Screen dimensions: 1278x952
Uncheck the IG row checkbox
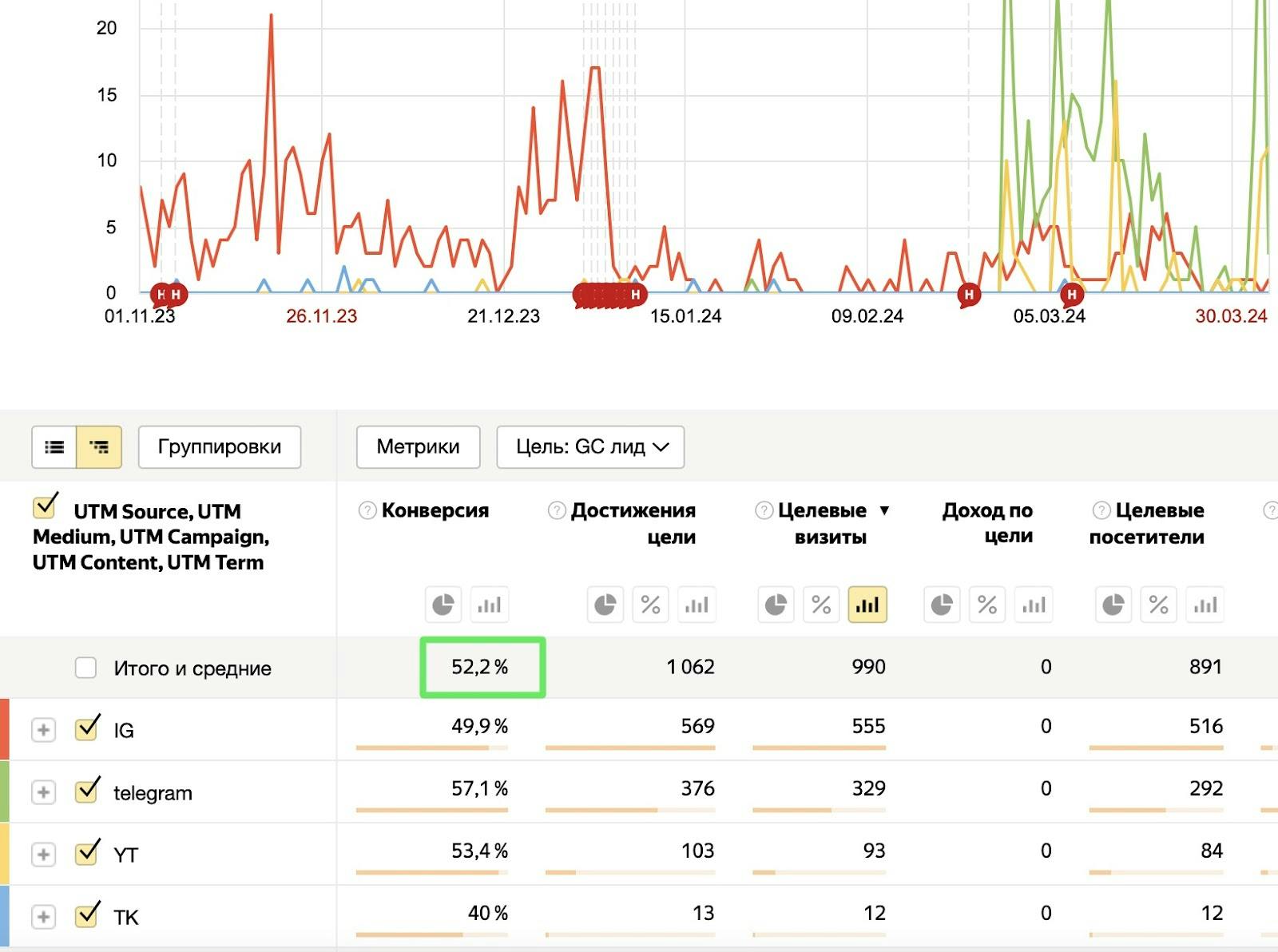86,728
